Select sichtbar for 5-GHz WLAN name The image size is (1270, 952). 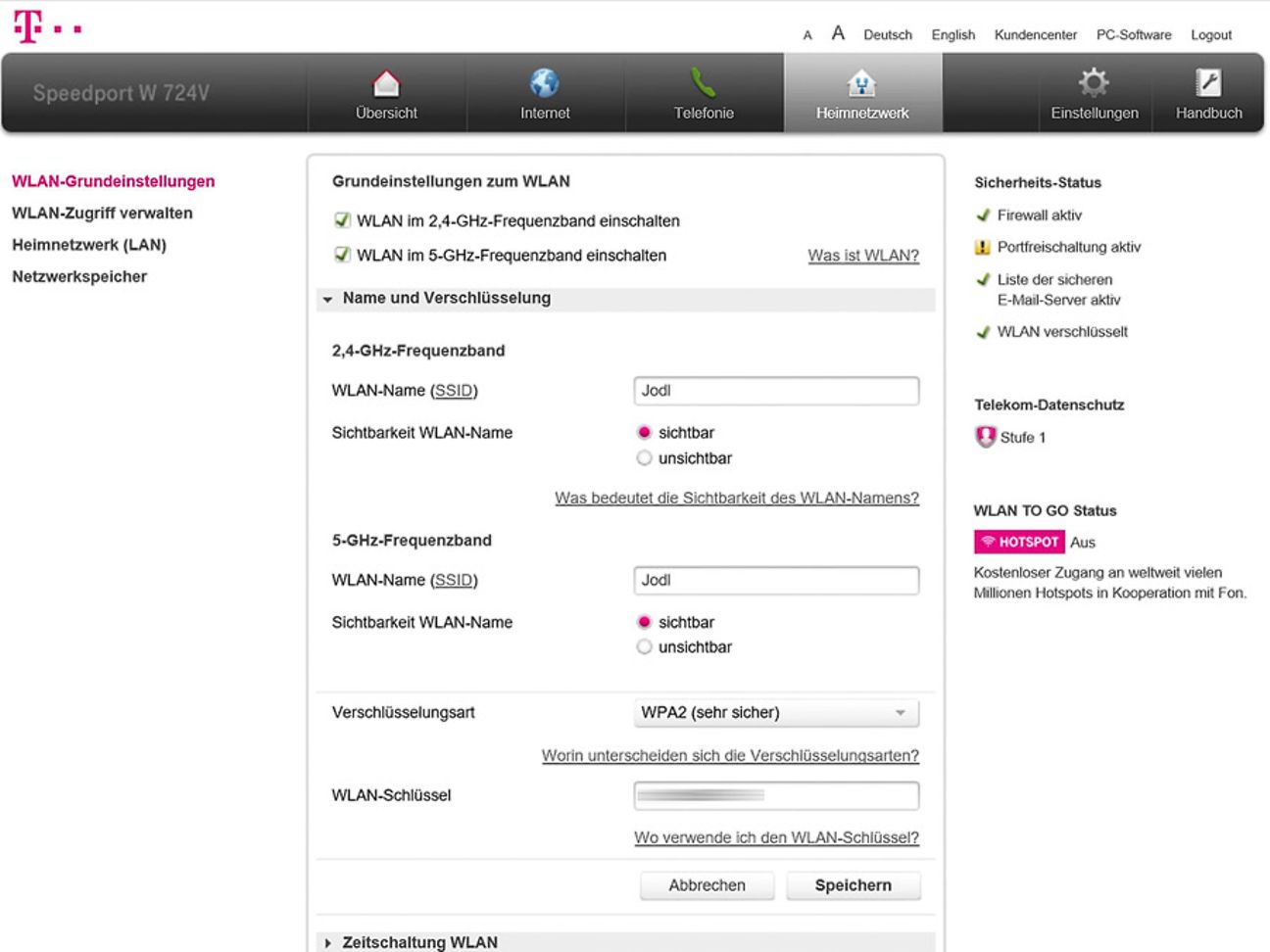[644, 622]
